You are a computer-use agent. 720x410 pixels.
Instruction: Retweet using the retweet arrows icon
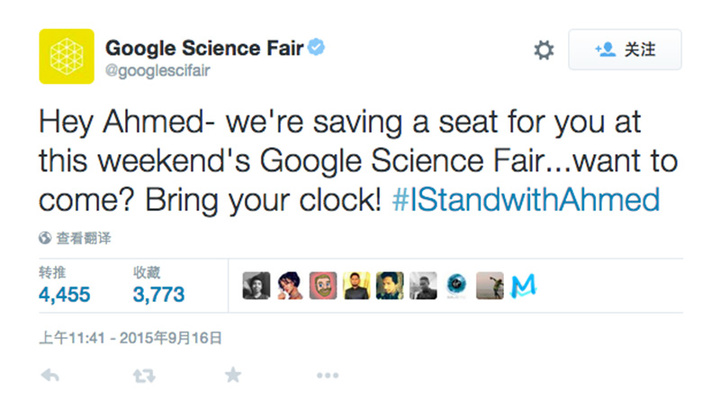pos(144,375)
